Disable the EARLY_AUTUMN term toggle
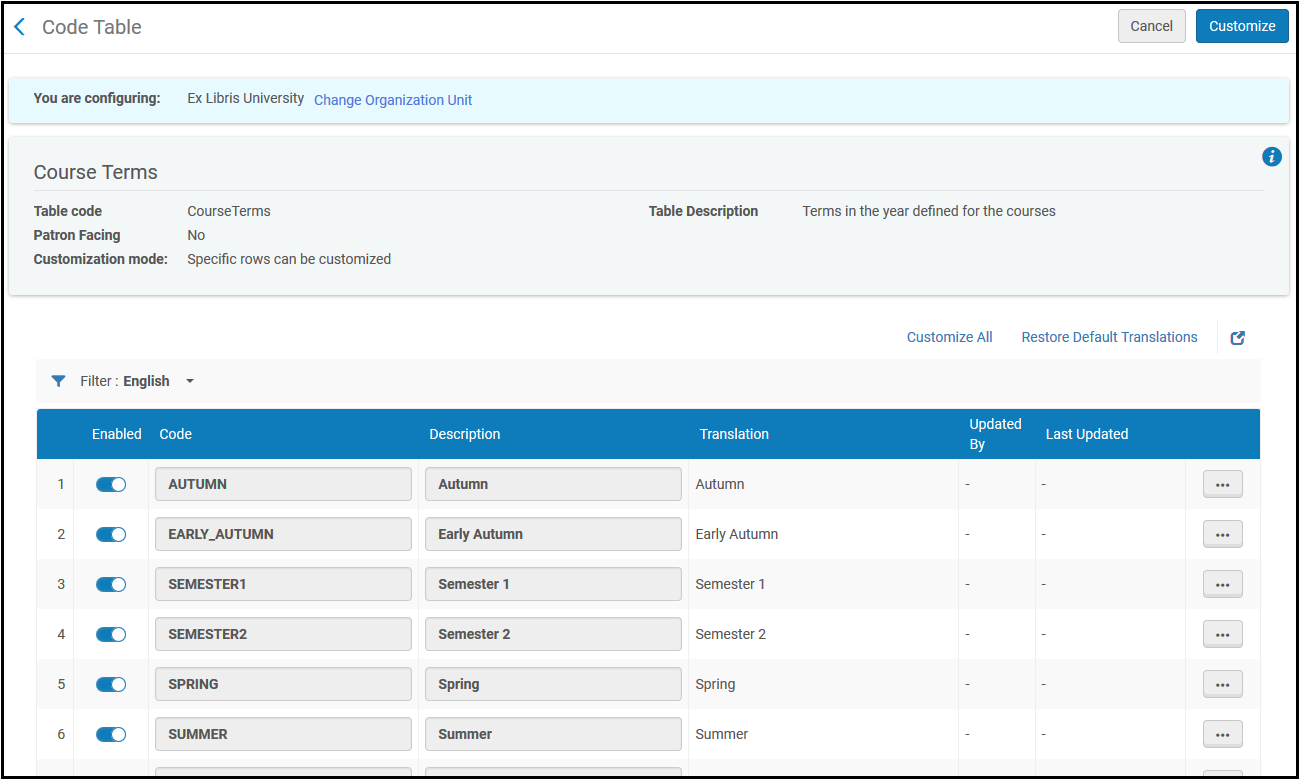Viewport: 1299px width, 779px height. click(111, 534)
